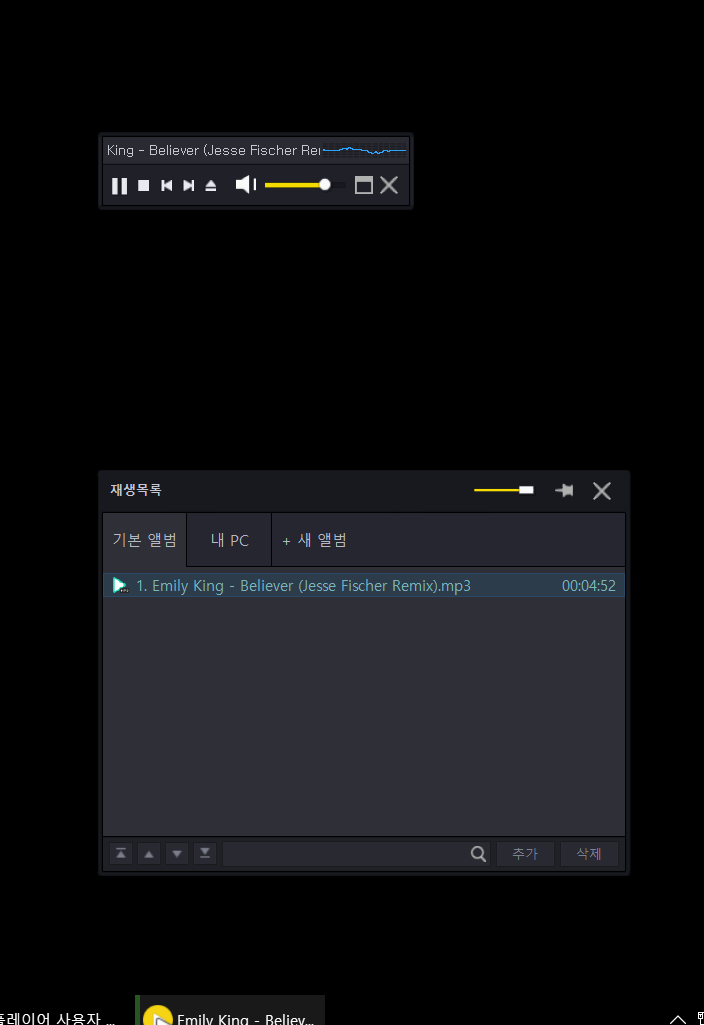704x1025 pixels.
Task: Add a new album with + 새 앨범
Action: click(314, 540)
